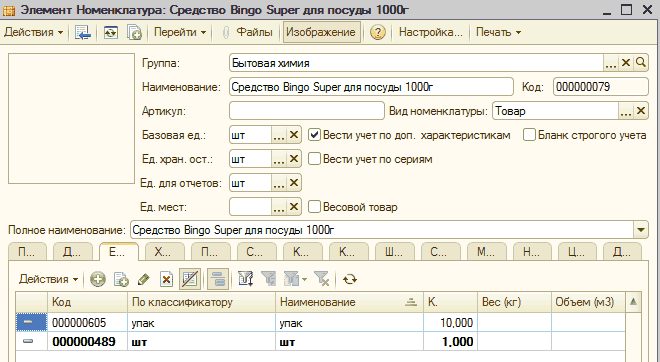
Task: Clear the Вид номенклатуры field
Action: click(641, 111)
